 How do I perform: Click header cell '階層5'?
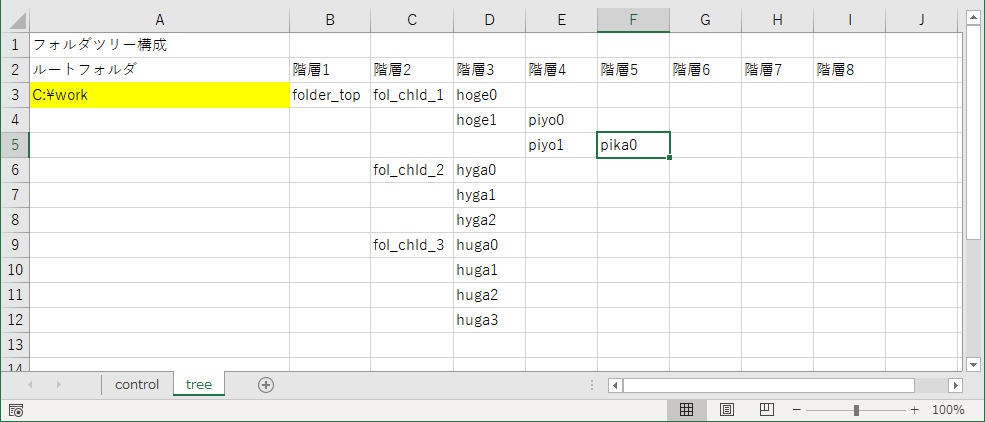point(633,70)
